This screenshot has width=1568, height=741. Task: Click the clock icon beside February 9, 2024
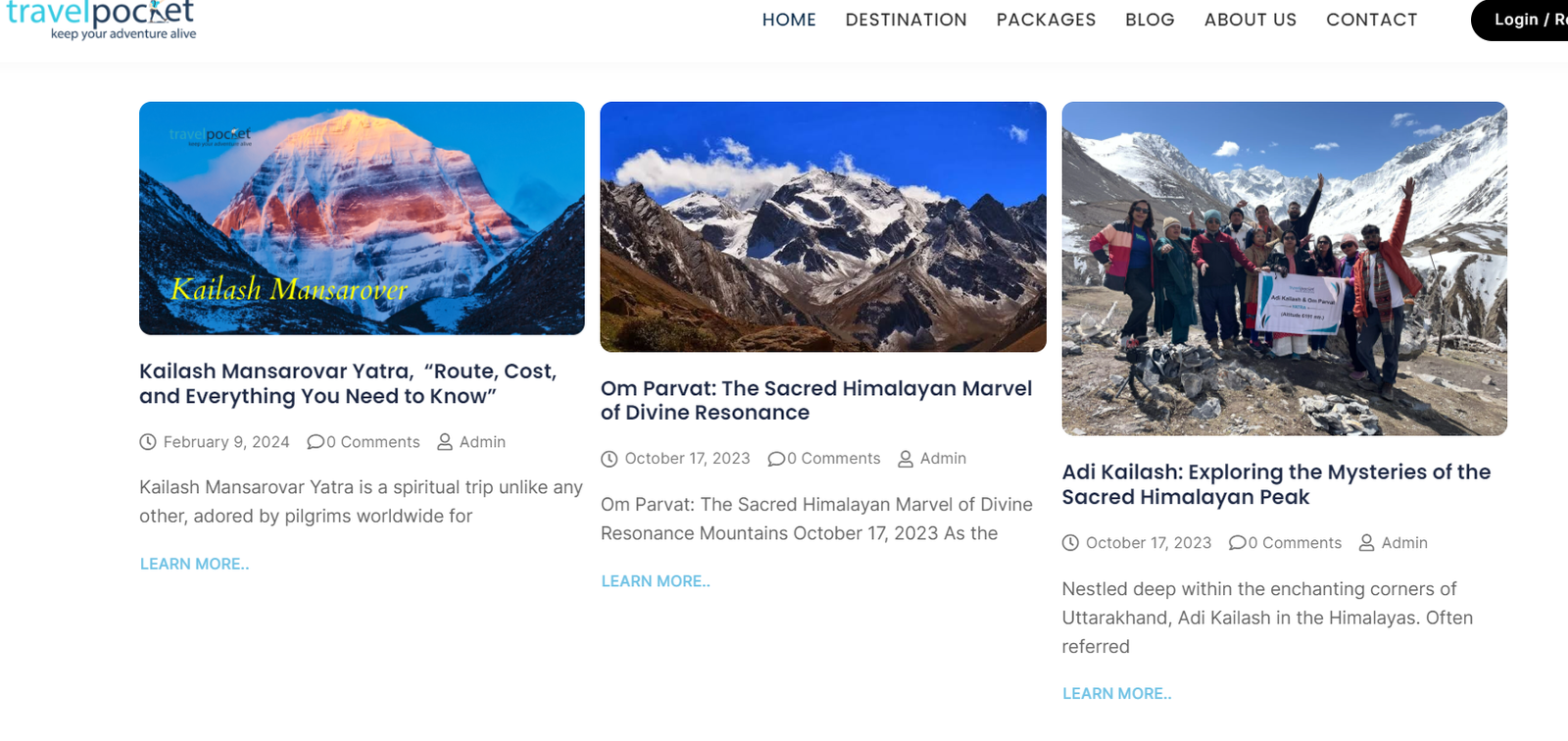coord(148,442)
